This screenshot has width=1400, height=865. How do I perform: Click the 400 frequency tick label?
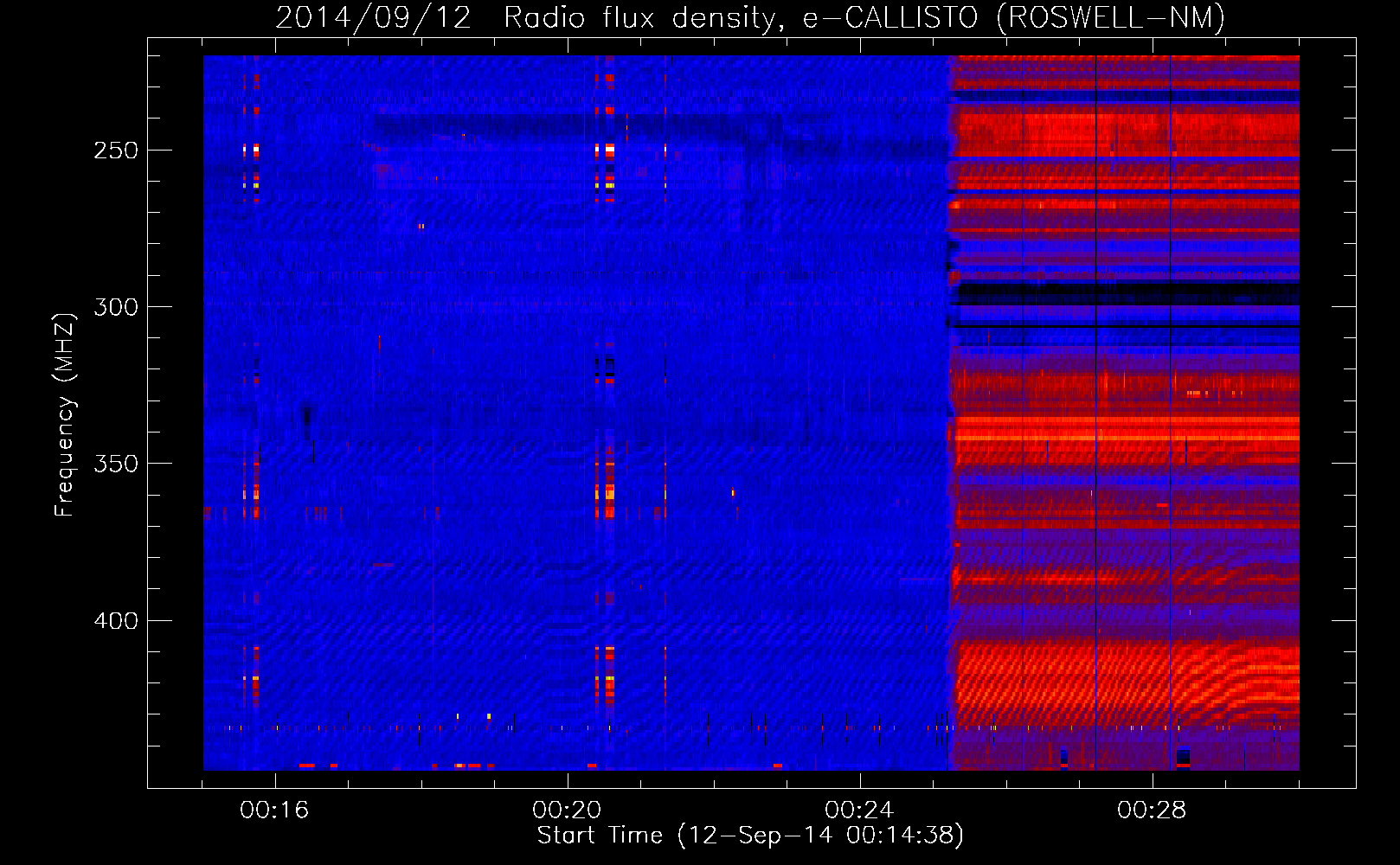[x=116, y=621]
